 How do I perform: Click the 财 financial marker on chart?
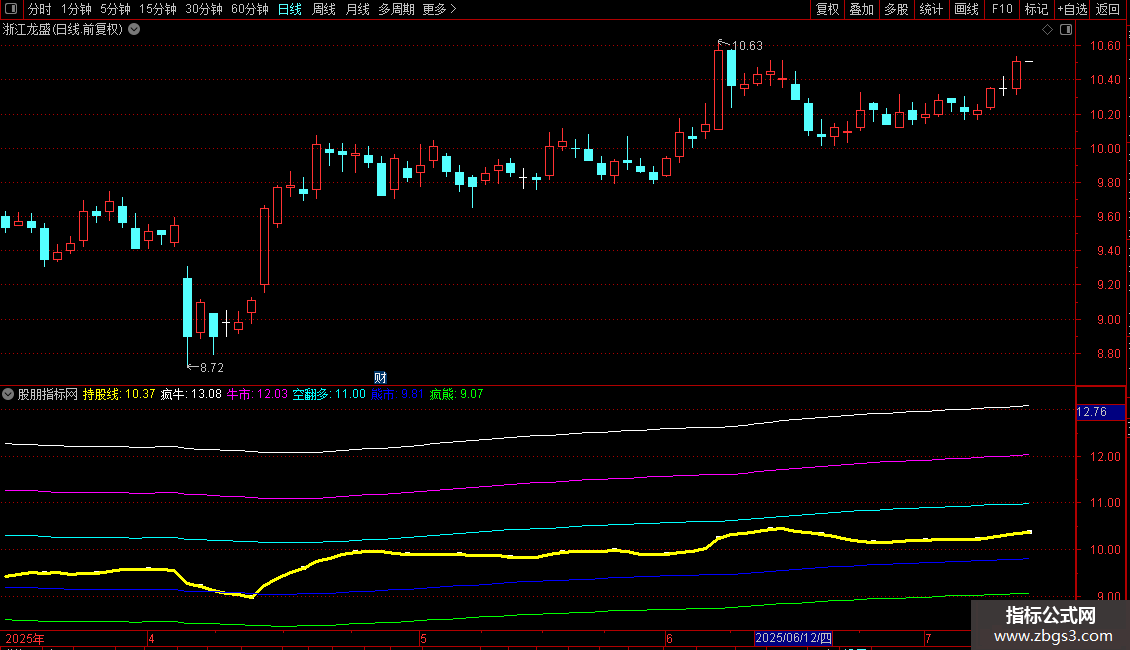click(381, 378)
